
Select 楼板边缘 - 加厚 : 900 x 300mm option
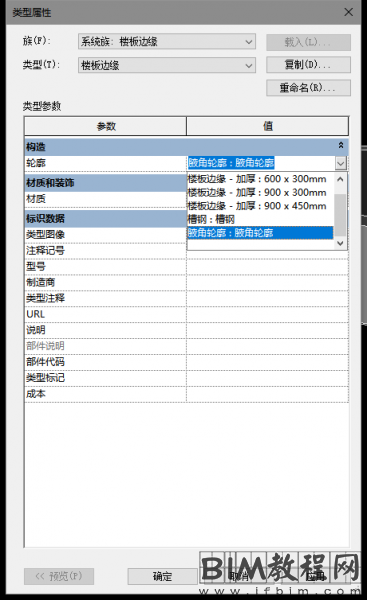(x=260, y=192)
